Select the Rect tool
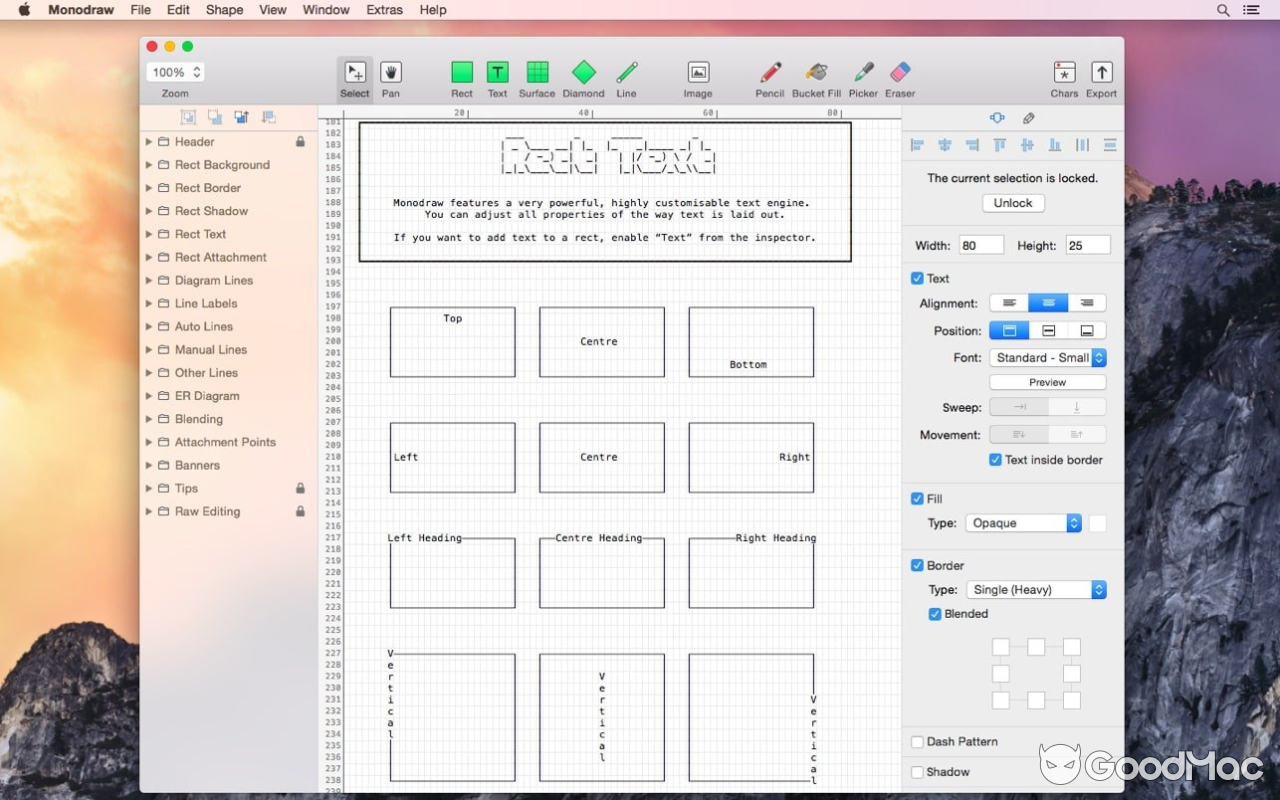Image resolution: width=1280 pixels, height=800 pixels. coord(461,76)
